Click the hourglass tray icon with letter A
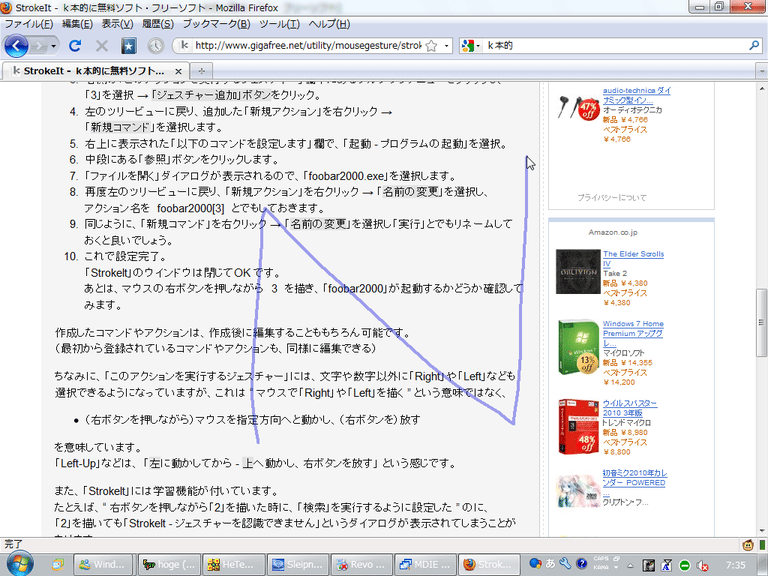The image size is (768, 576). 667,566
